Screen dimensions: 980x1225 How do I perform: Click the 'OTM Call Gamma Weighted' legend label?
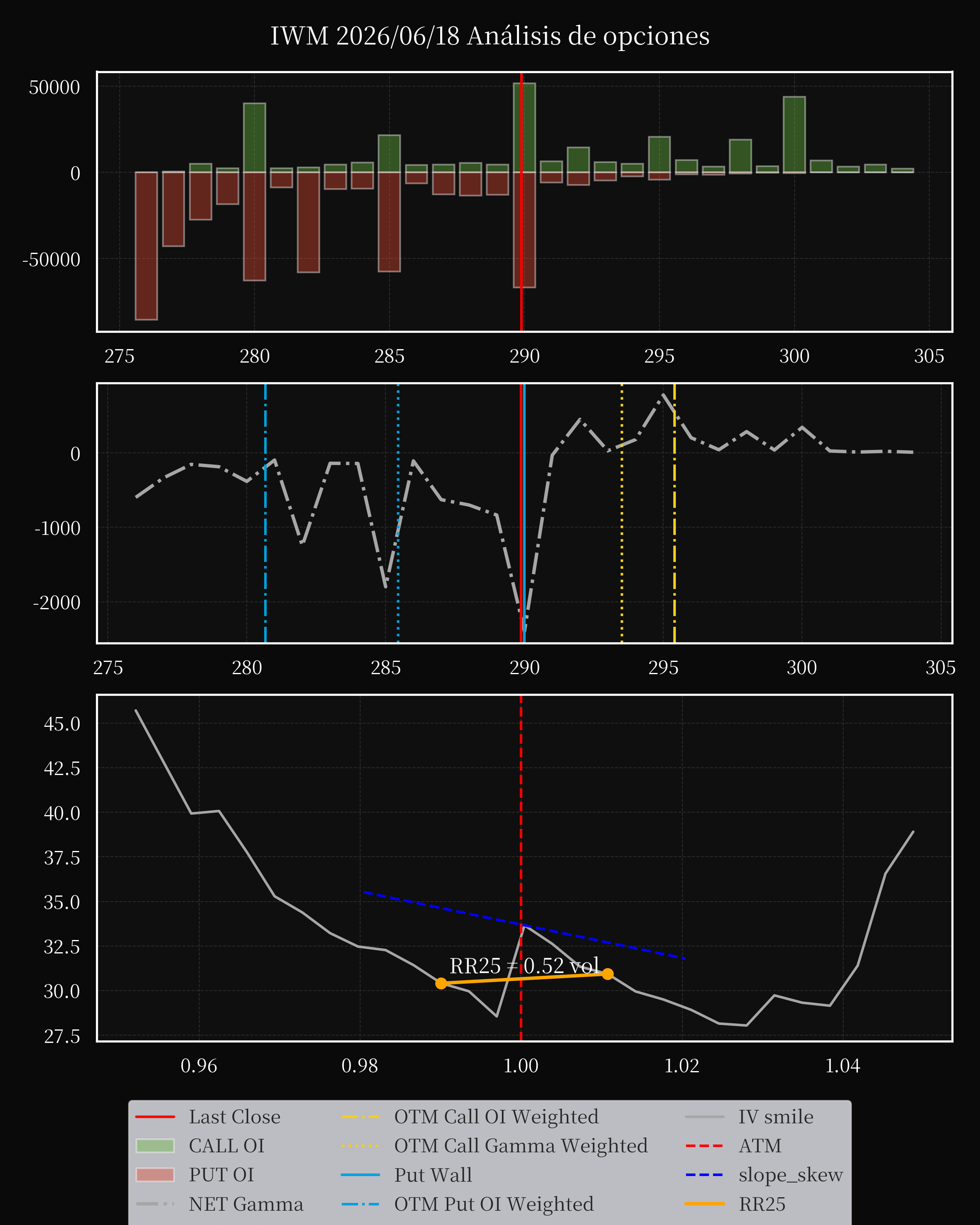(x=521, y=1145)
